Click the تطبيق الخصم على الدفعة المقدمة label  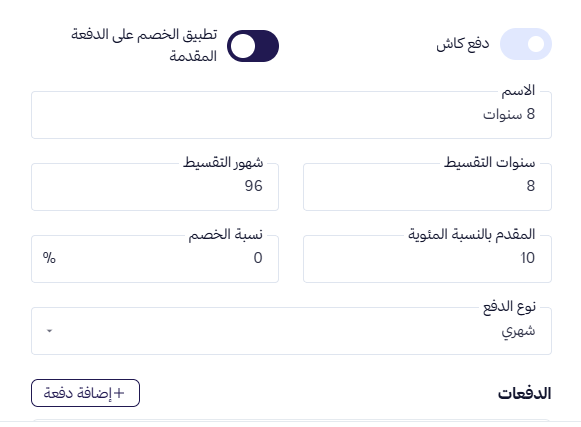[x=144, y=45]
